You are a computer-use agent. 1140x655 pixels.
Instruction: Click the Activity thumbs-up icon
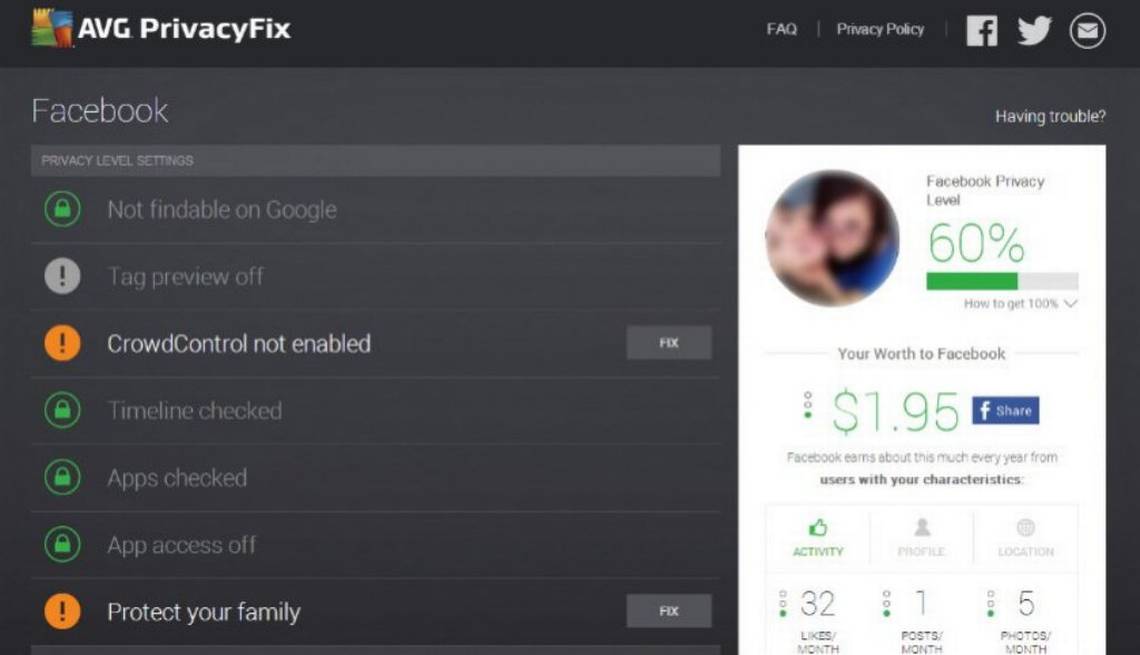pyautogui.click(x=818, y=527)
